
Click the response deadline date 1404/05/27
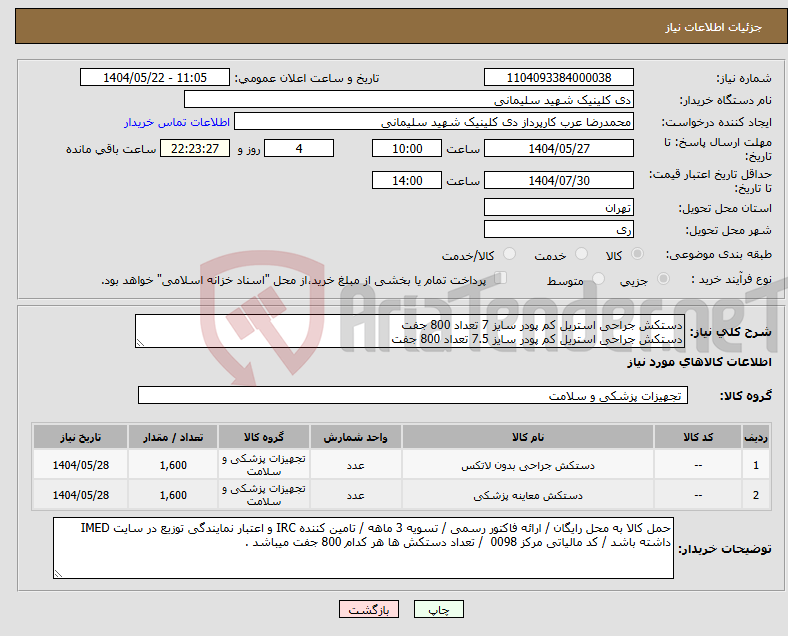pyautogui.click(x=558, y=148)
